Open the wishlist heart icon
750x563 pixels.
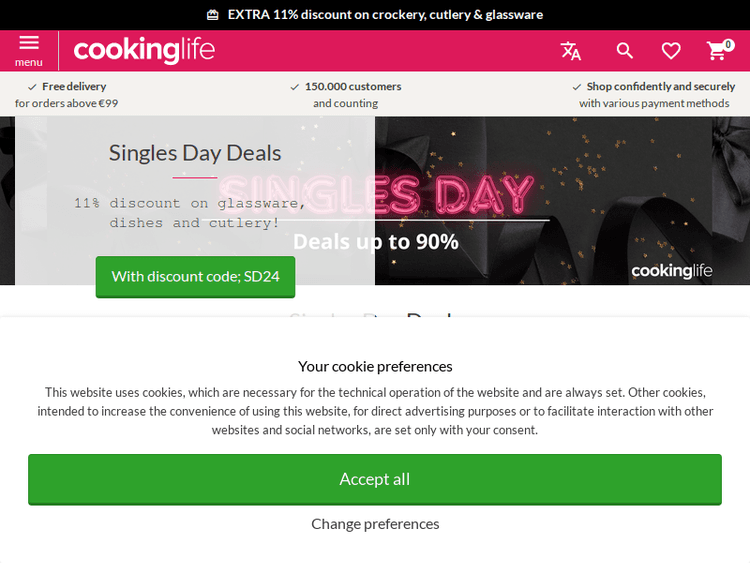tap(671, 51)
